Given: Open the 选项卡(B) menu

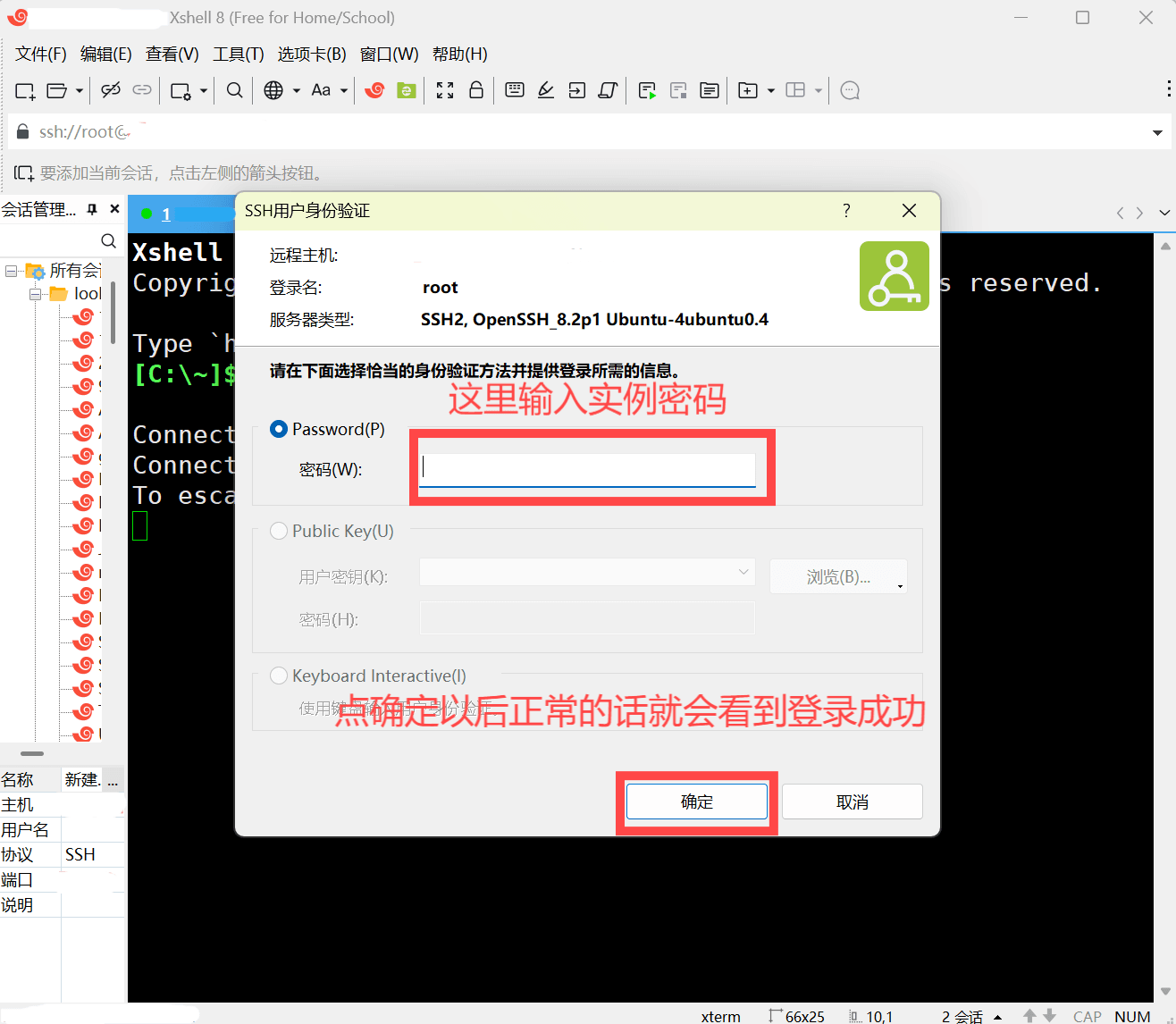Looking at the screenshot, I should point(312,55).
